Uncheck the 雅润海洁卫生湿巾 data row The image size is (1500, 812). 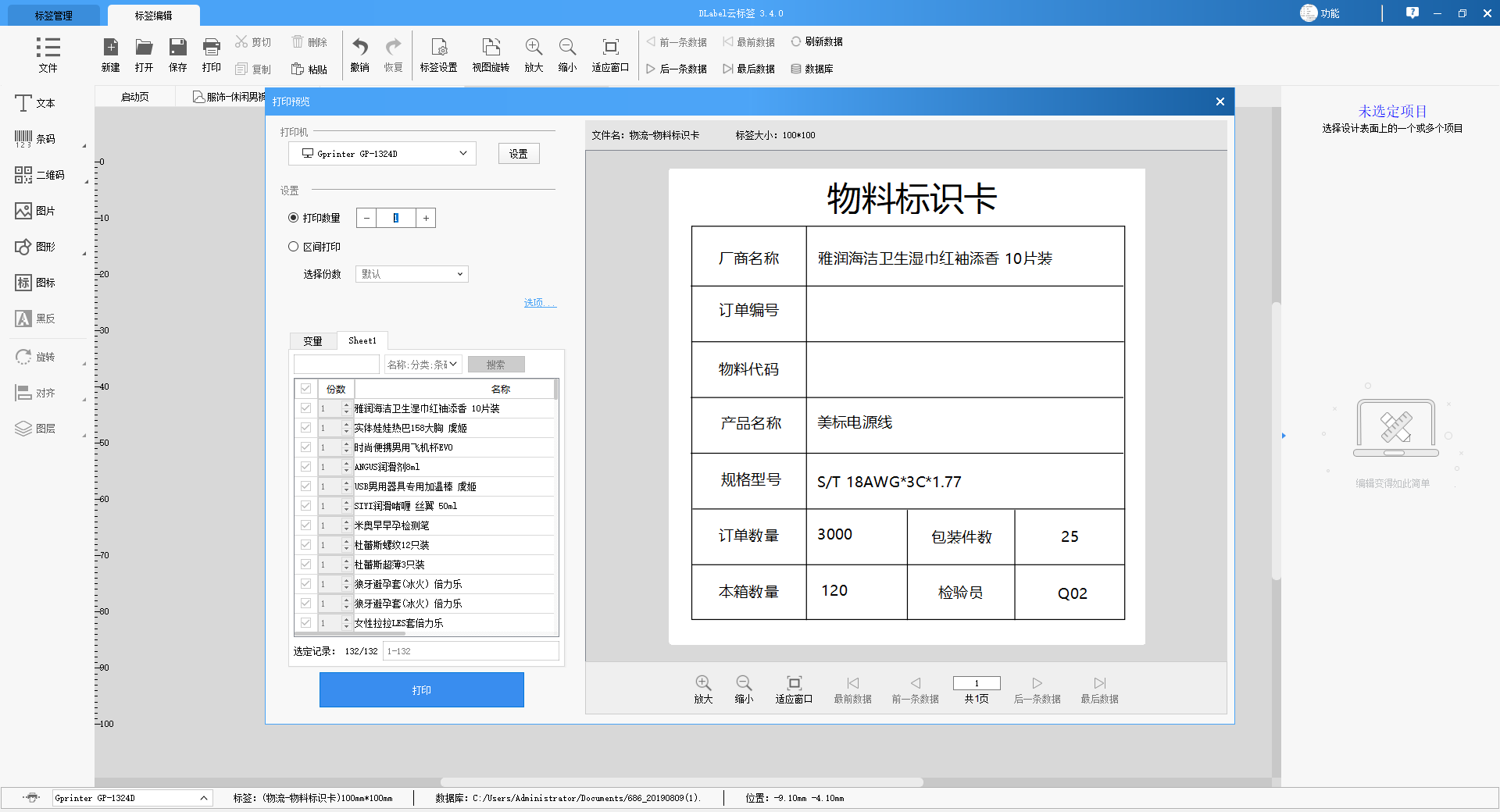pos(305,408)
